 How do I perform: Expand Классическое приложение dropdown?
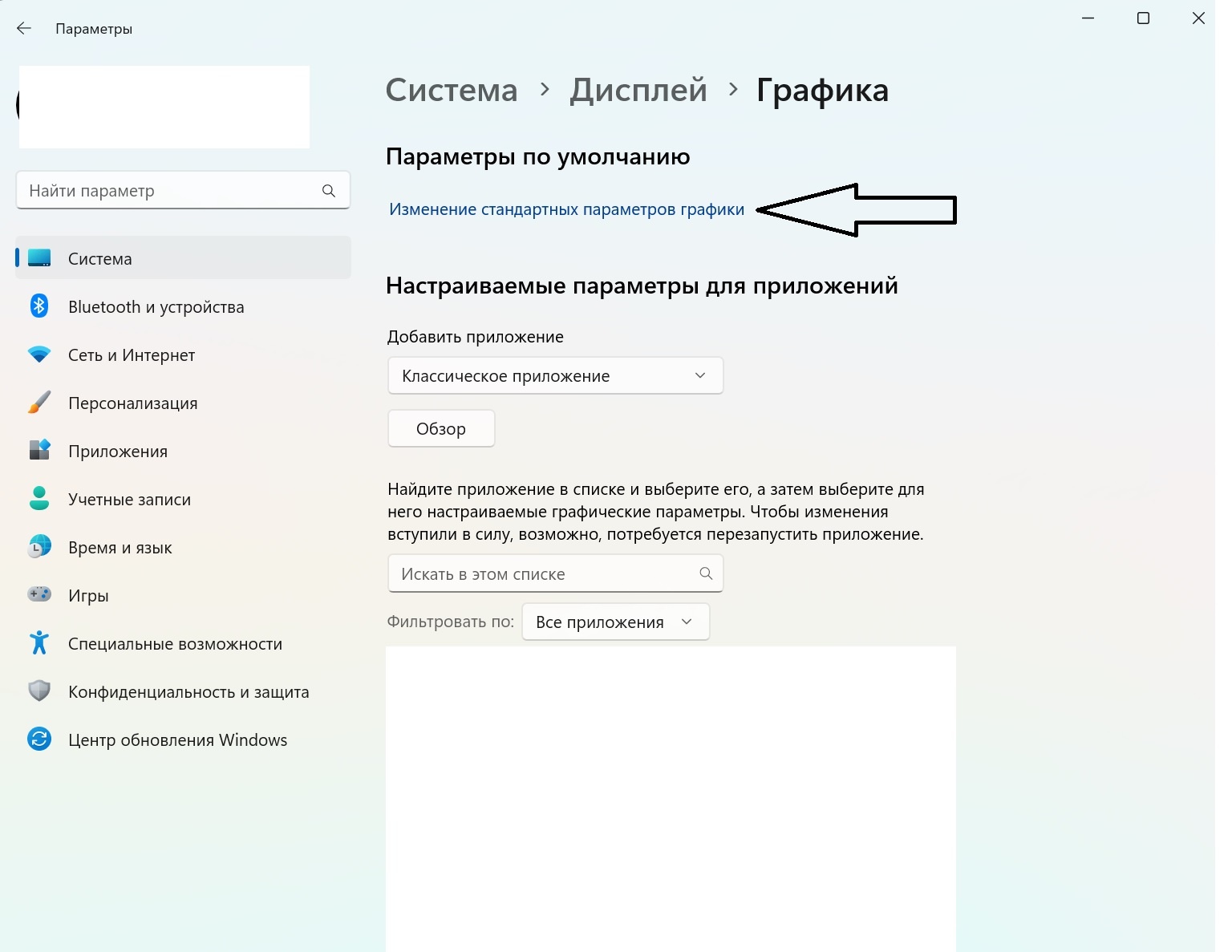click(x=555, y=375)
